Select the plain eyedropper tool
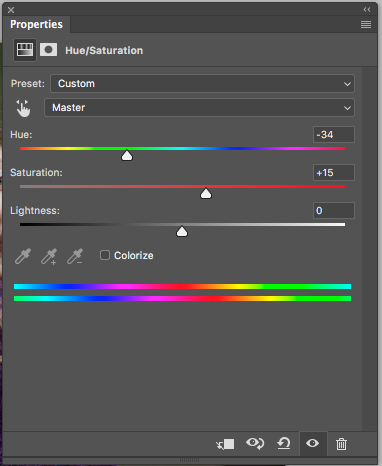Viewport: 382px width, 466px height. tap(23, 256)
